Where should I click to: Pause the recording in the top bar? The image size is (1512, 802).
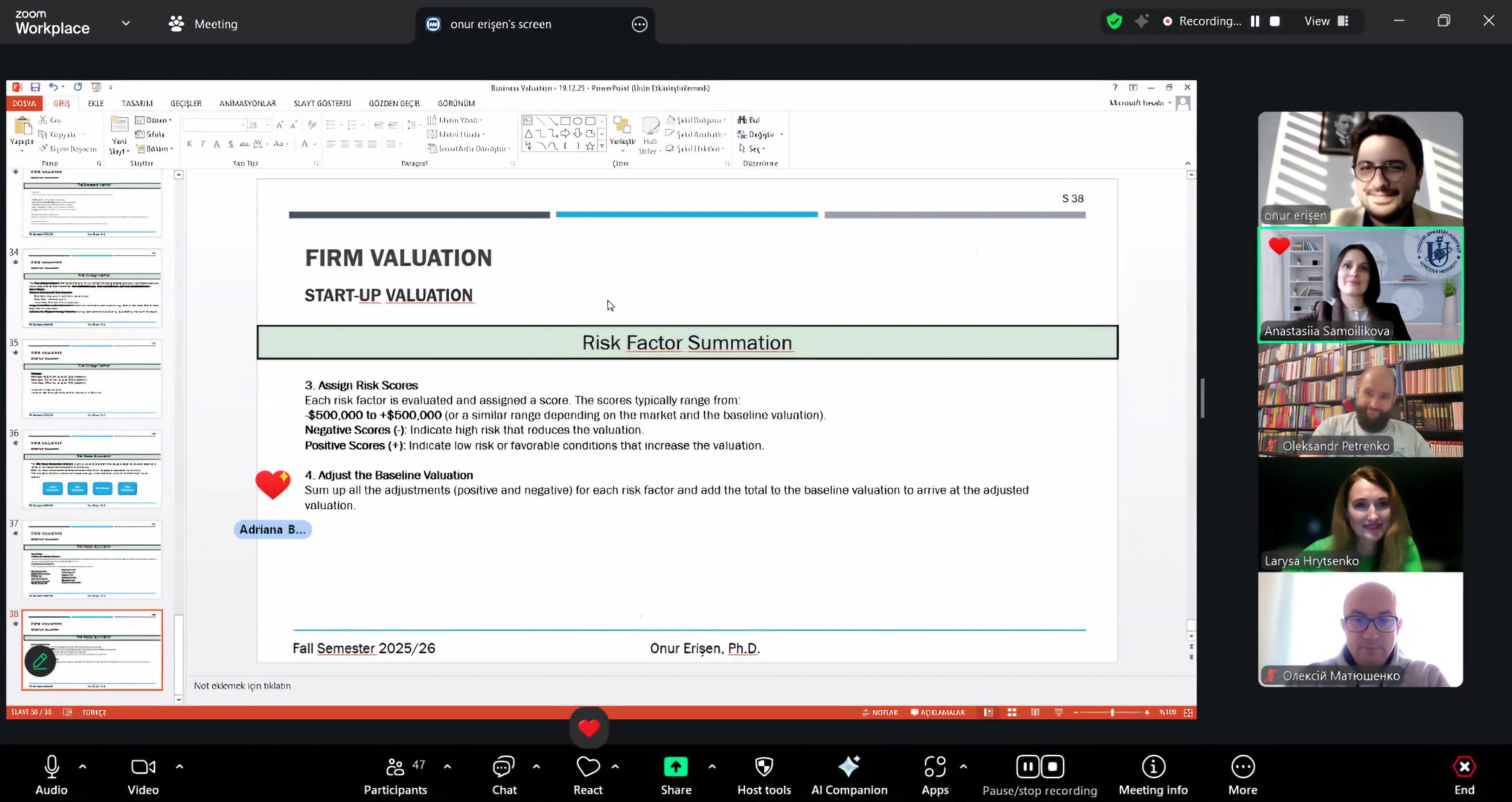coord(1255,21)
